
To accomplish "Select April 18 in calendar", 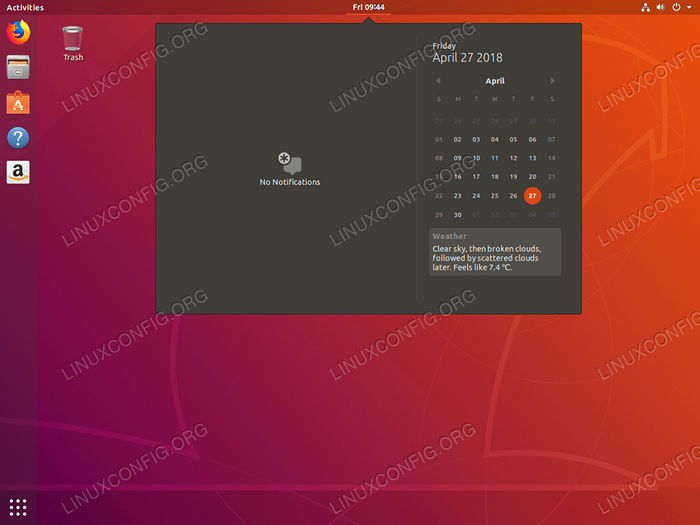I will pos(495,177).
